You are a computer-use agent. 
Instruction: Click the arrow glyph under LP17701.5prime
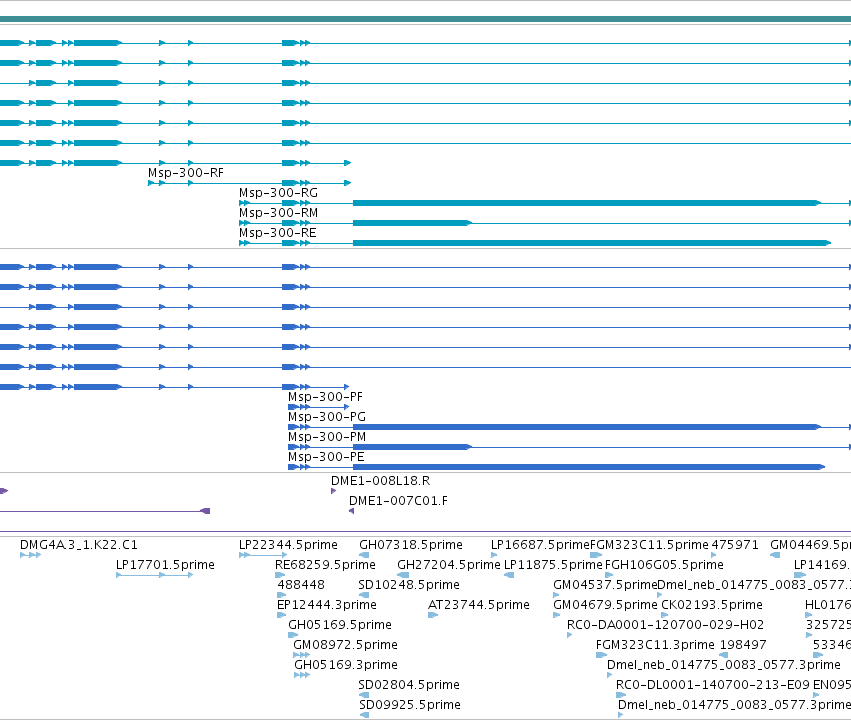155,575
